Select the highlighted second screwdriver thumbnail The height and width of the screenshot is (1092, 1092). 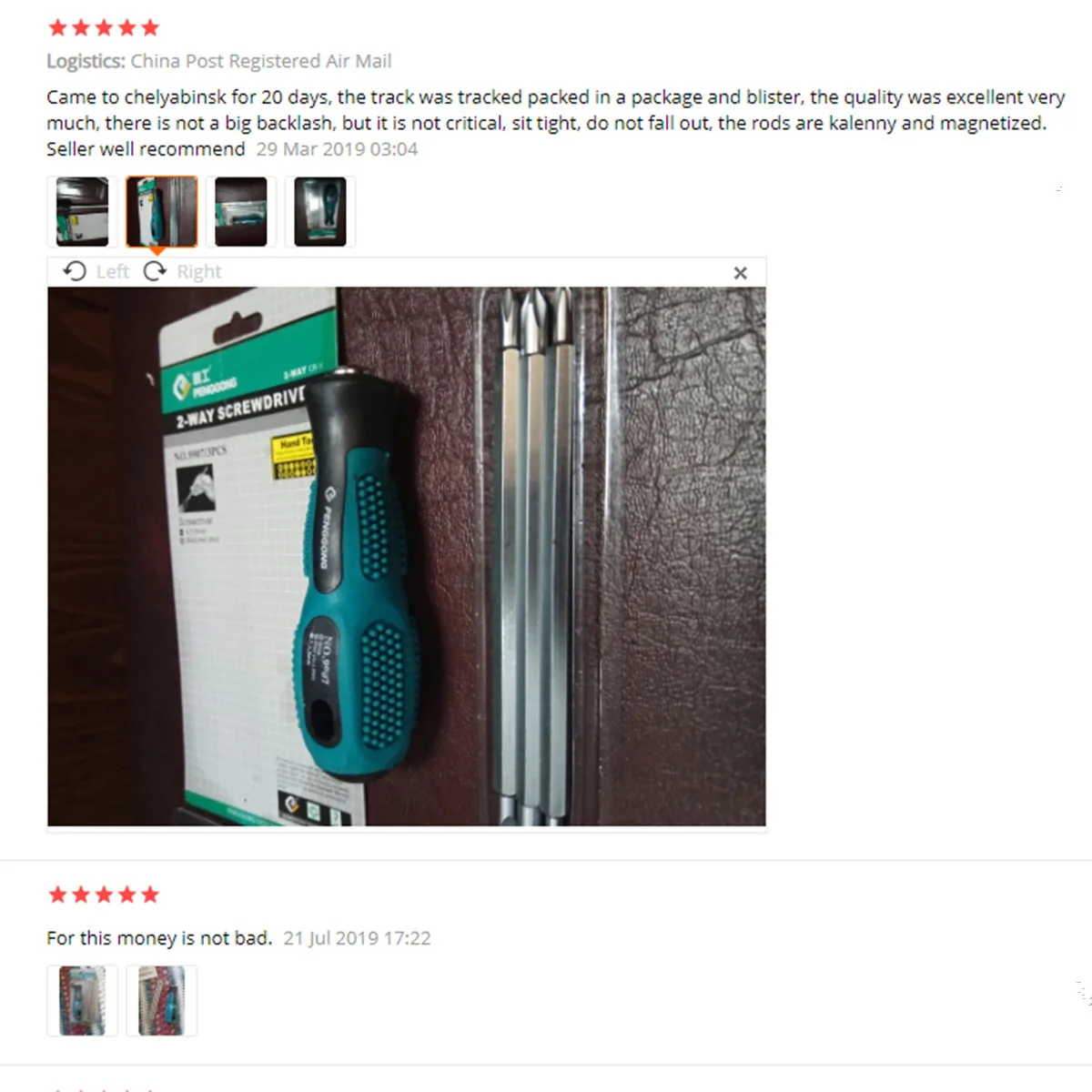coord(161,212)
